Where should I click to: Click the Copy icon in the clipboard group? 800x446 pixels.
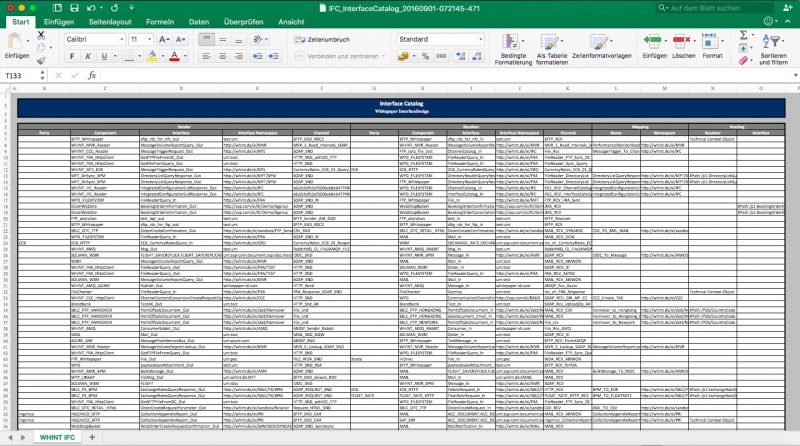pyautogui.click(x=41, y=47)
